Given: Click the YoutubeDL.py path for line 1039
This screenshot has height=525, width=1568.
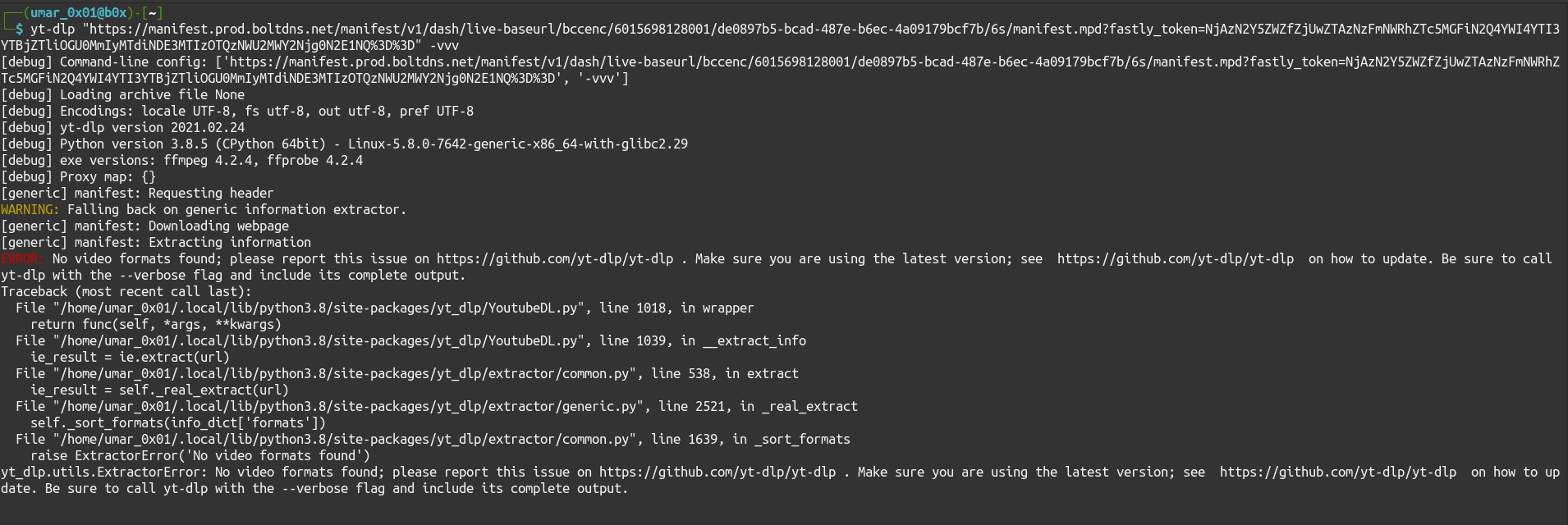Looking at the screenshot, I should [320, 341].
